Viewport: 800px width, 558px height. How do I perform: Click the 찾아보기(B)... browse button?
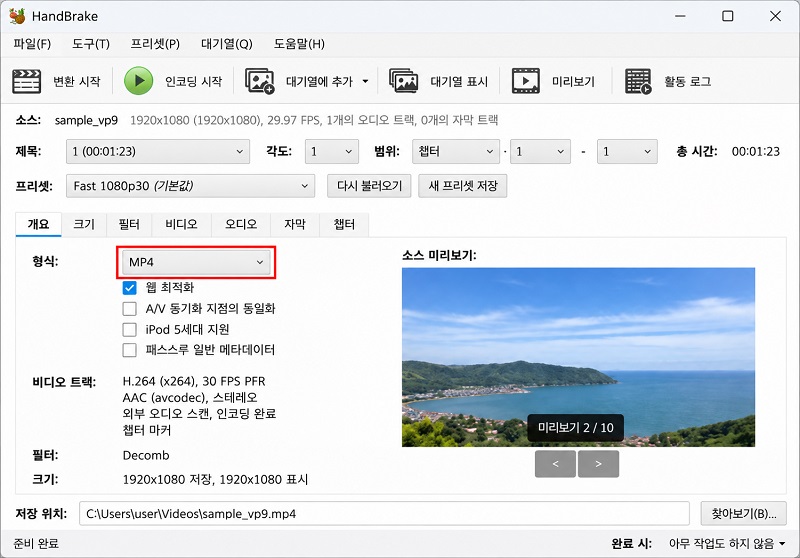744,514
